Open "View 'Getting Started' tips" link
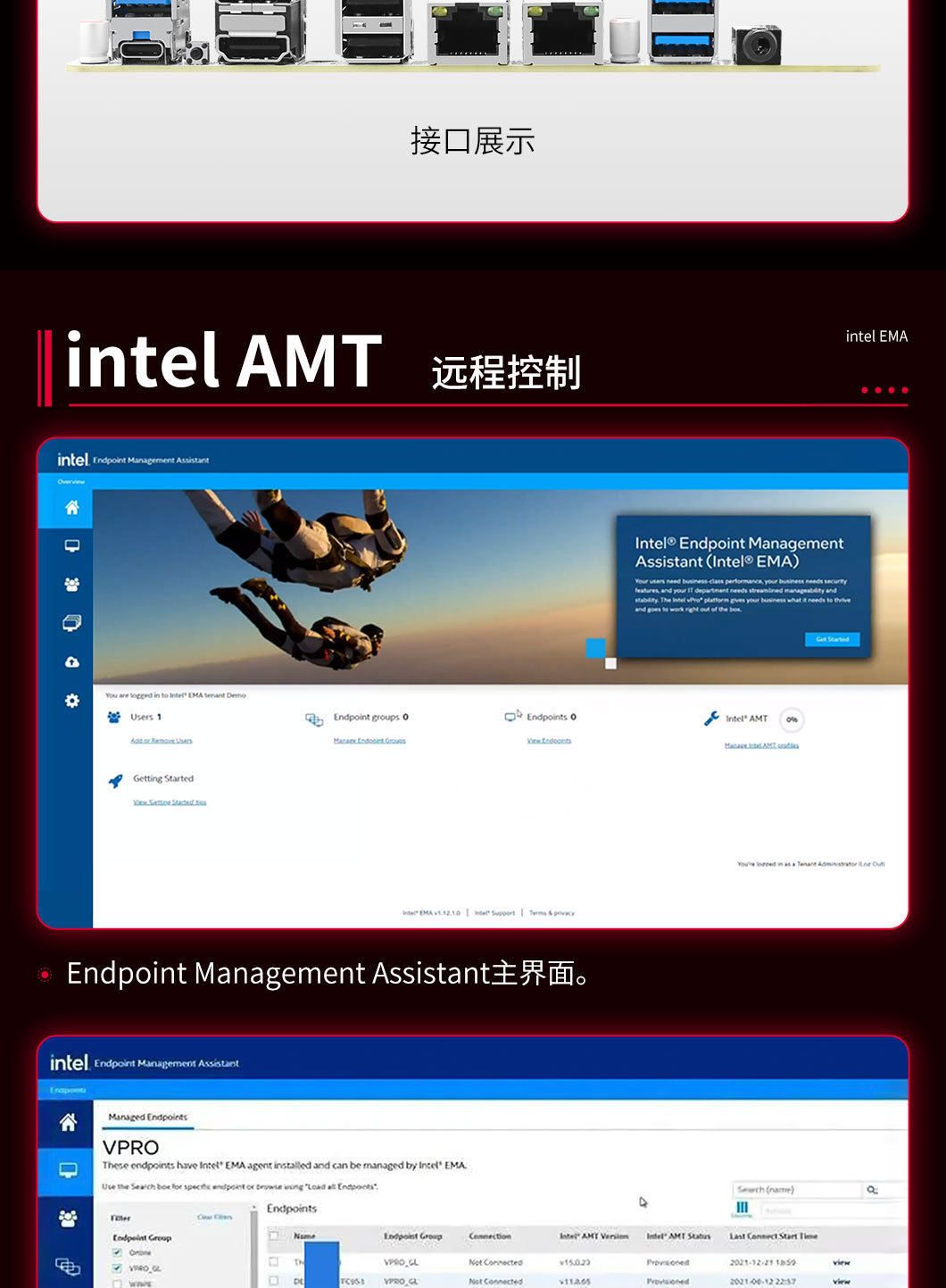 pos(170,802)
